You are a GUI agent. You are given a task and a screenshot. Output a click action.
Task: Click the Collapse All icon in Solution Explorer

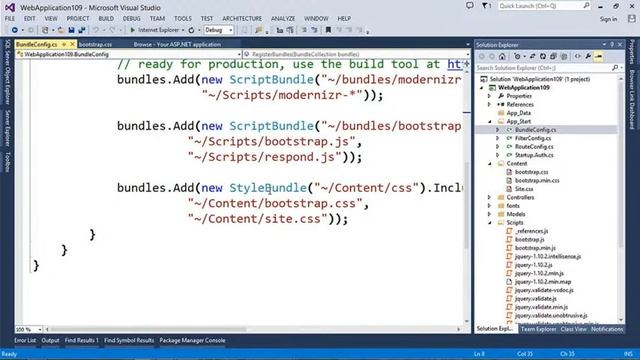point(553,56)
